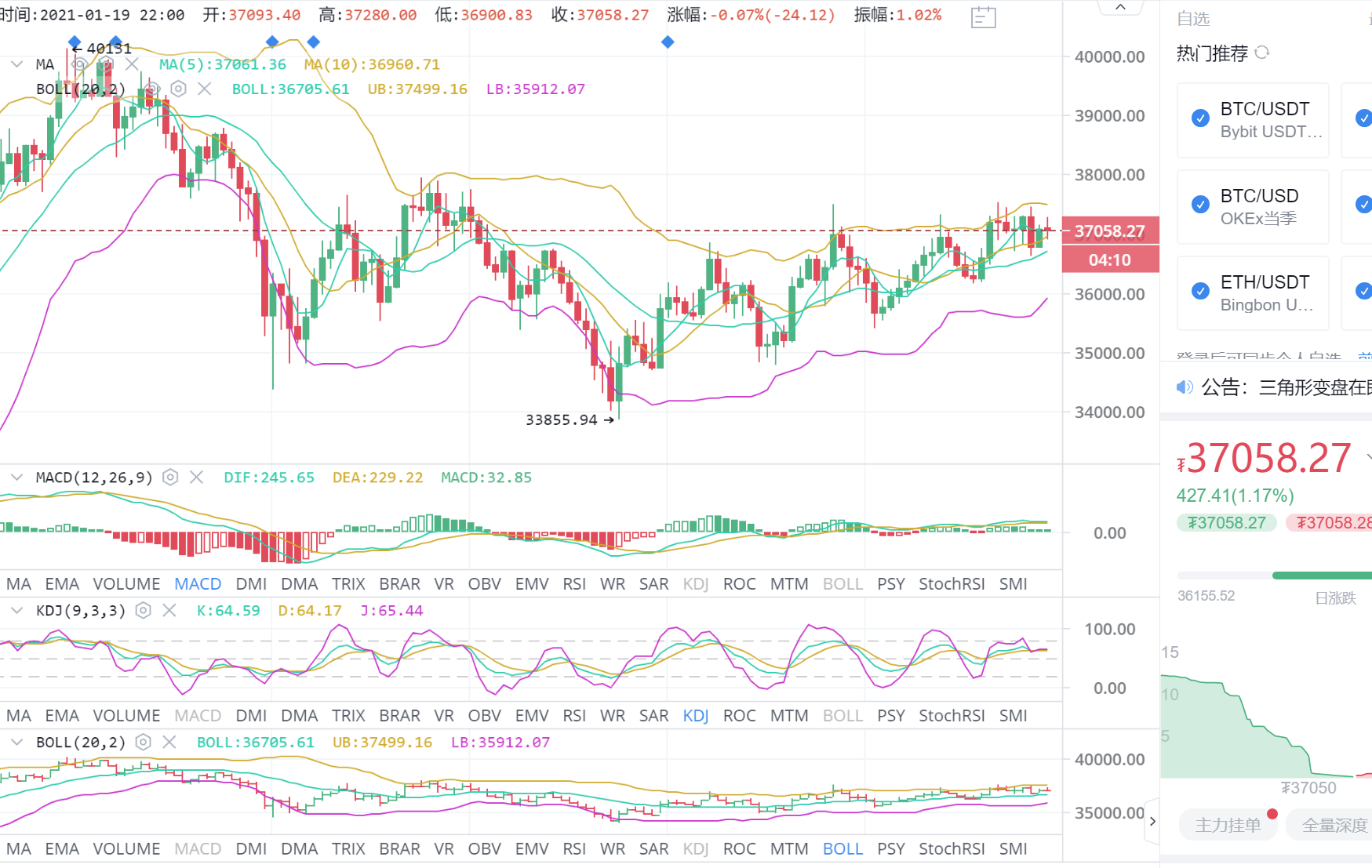Screen dimensions: 1372x868
Task: Close the KDJ indicator panel
Action: point(169,610)
